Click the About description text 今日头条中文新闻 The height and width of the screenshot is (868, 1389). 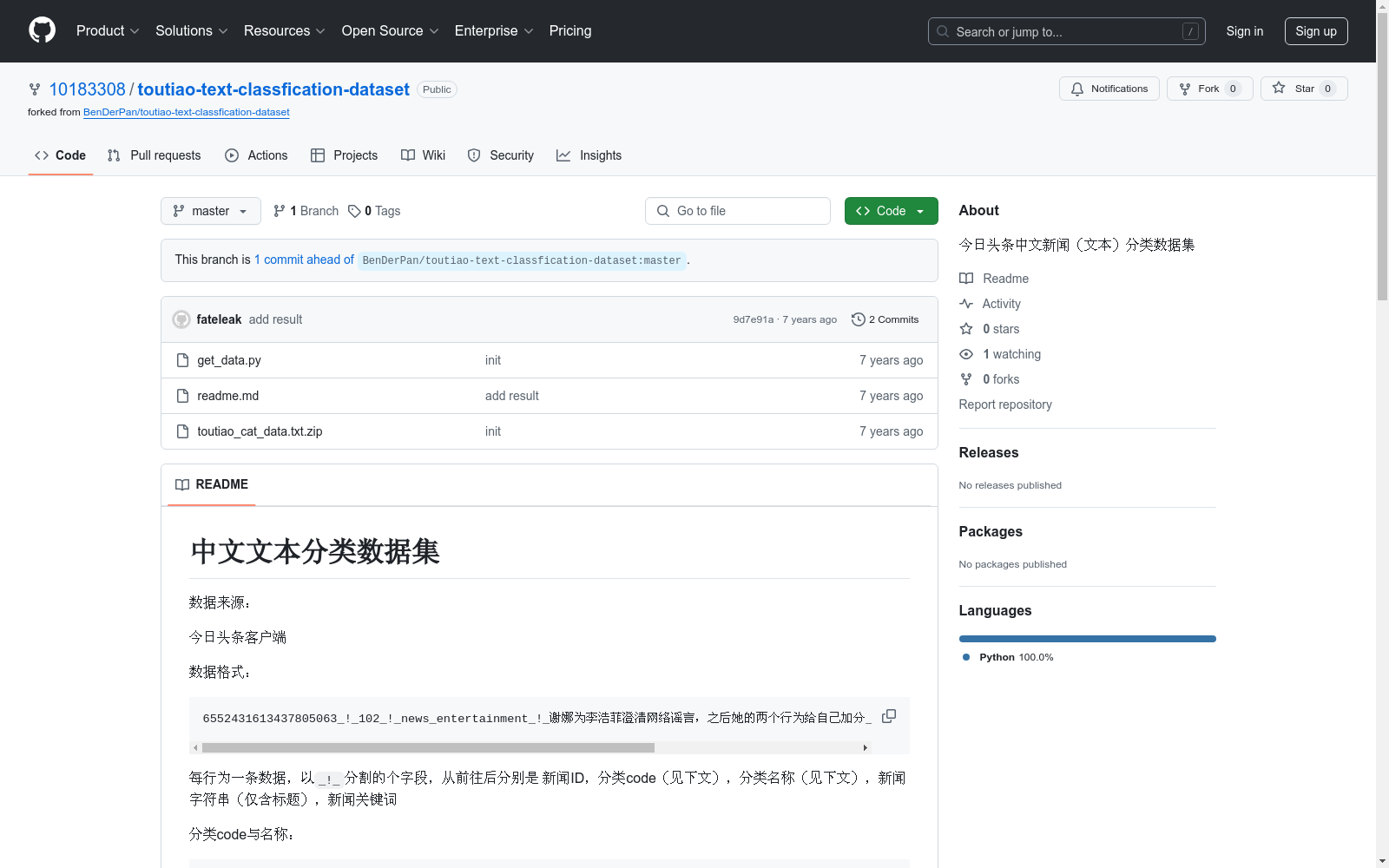[1076, 245]
